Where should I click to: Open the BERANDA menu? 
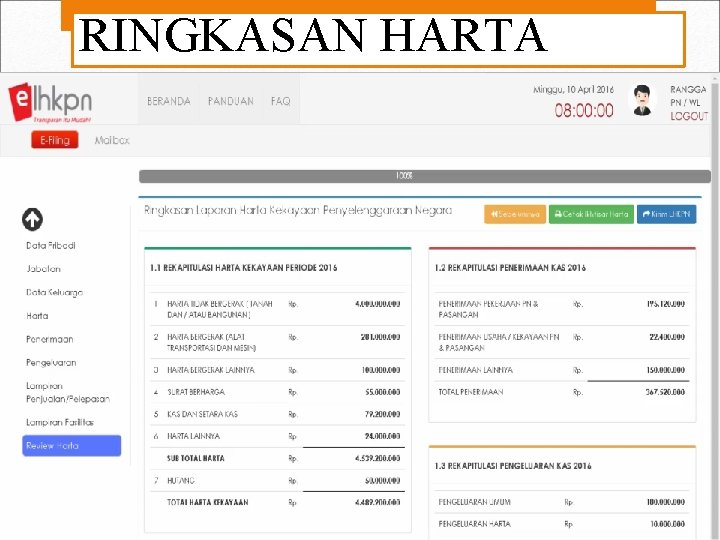[x=169, y=101]
